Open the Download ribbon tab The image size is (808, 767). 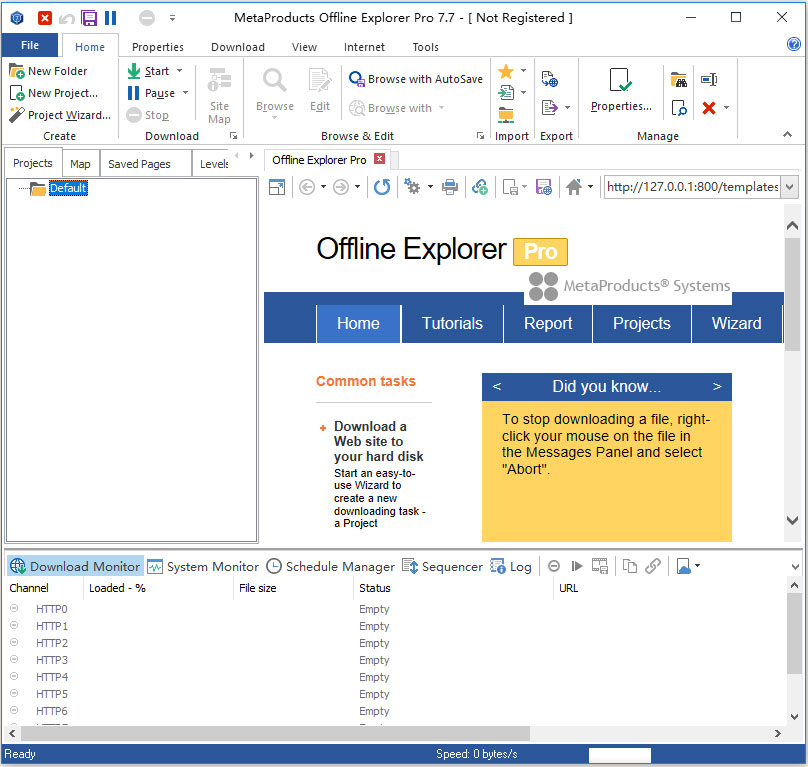[x=238, y=47]
